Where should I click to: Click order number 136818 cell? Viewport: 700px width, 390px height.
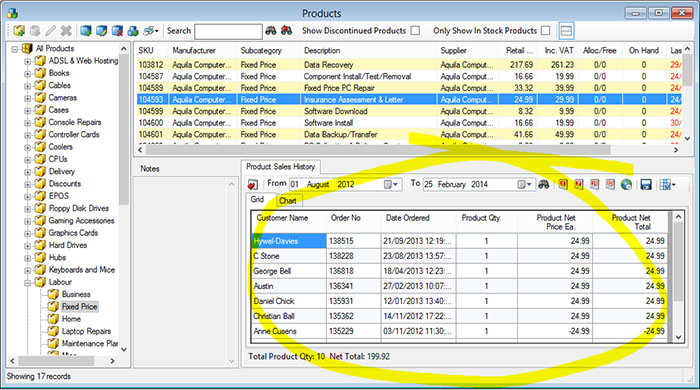(354, 271)
